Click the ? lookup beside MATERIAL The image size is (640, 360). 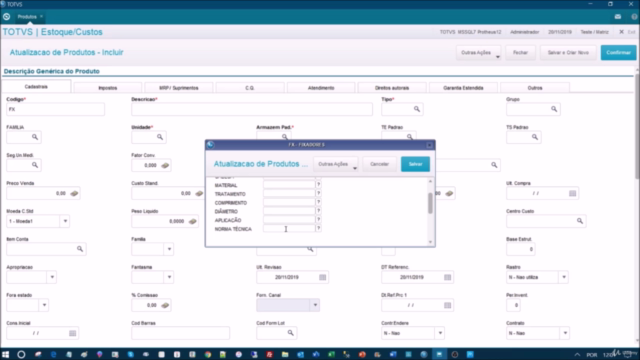pos(318,185)
